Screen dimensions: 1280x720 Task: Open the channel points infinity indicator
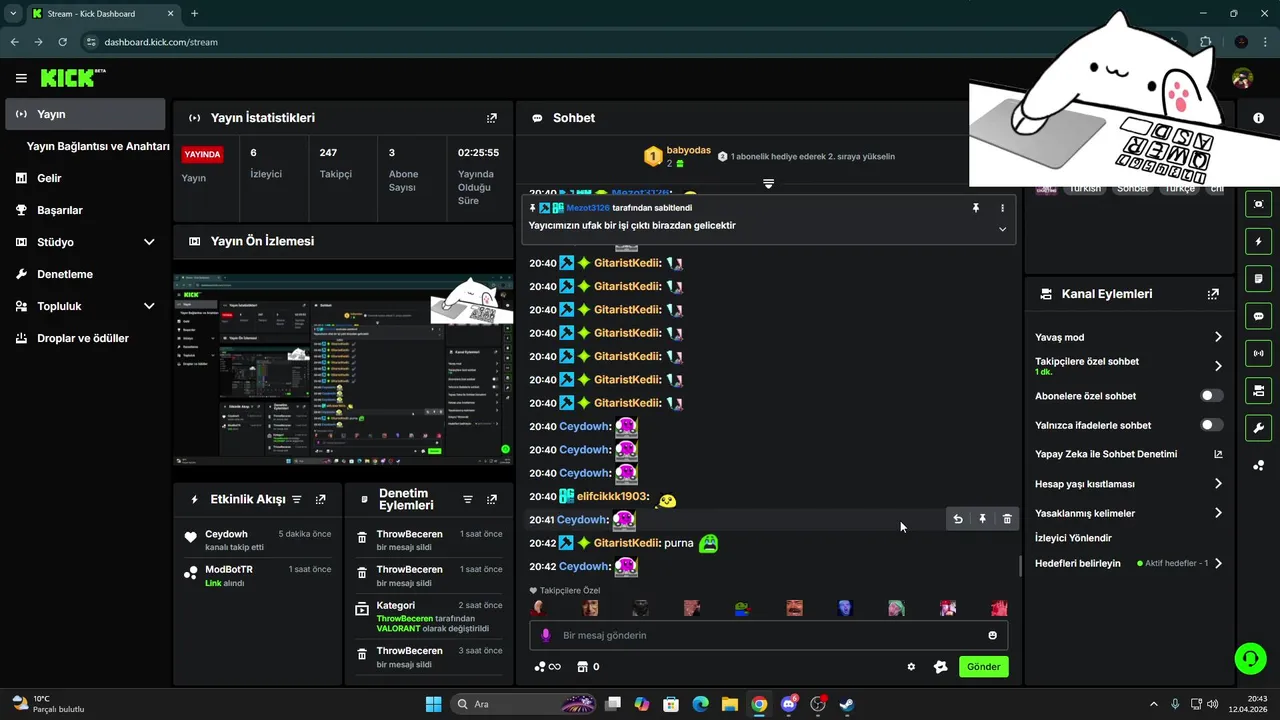coord(548,667)
